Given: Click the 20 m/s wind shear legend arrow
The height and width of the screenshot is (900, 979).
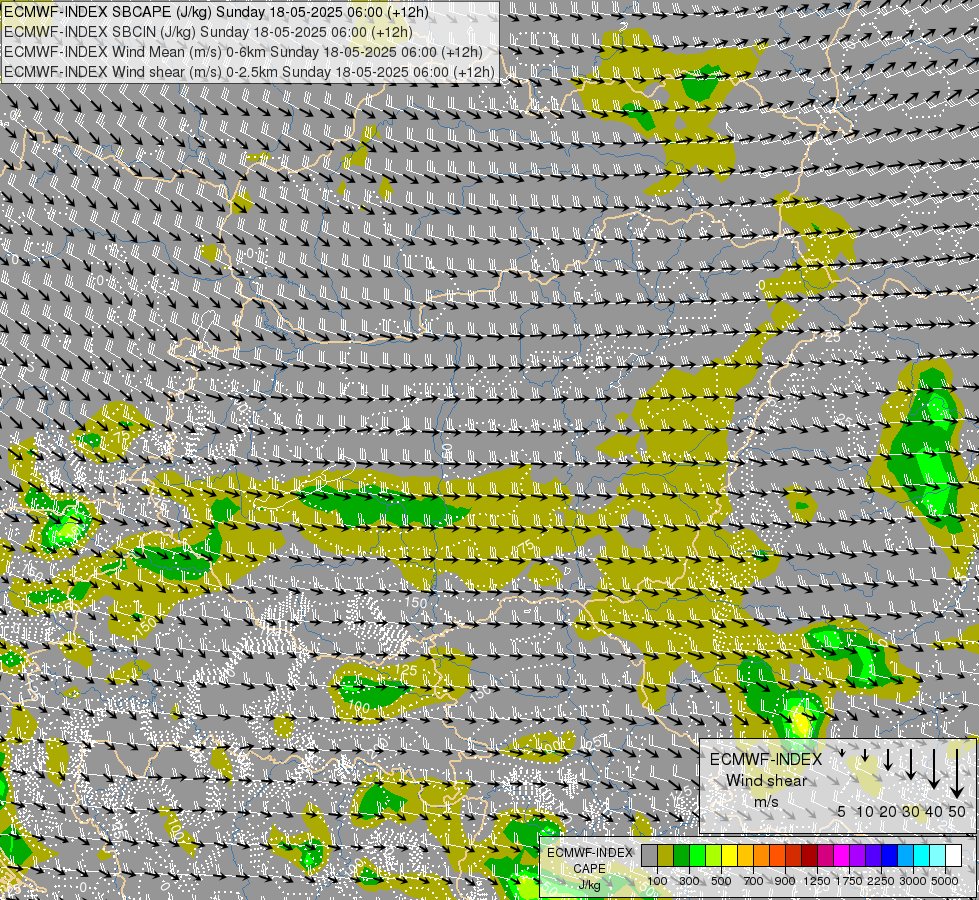Looking at the screenshot, I should pos(888,759).
